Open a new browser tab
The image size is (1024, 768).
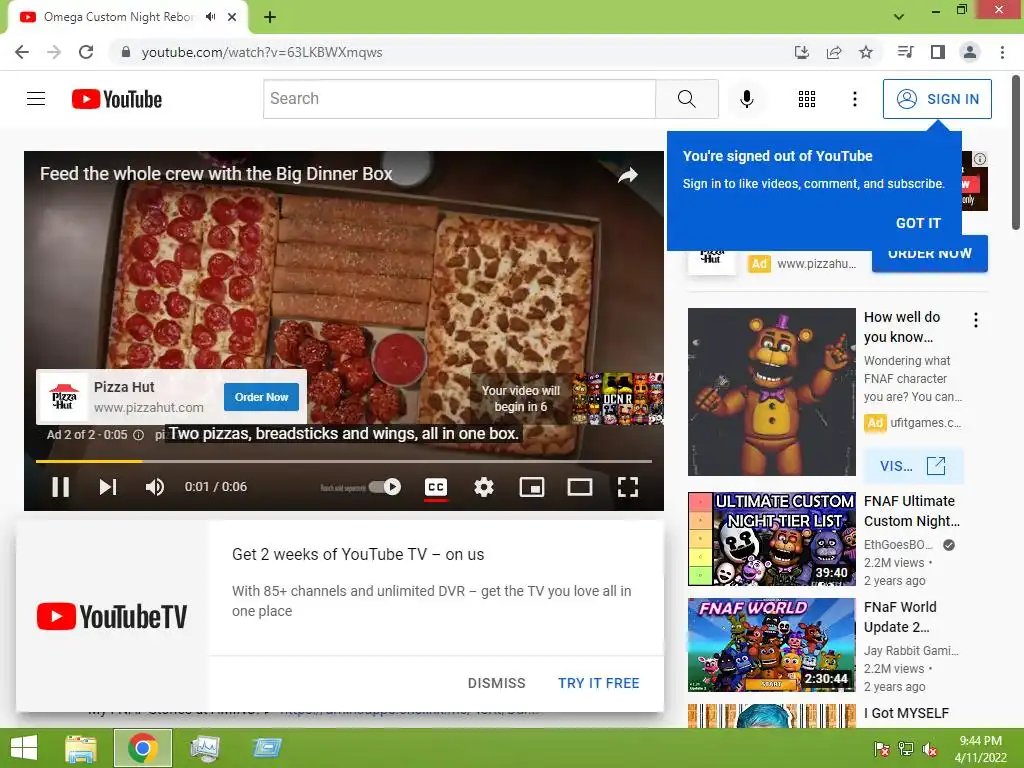270,17
